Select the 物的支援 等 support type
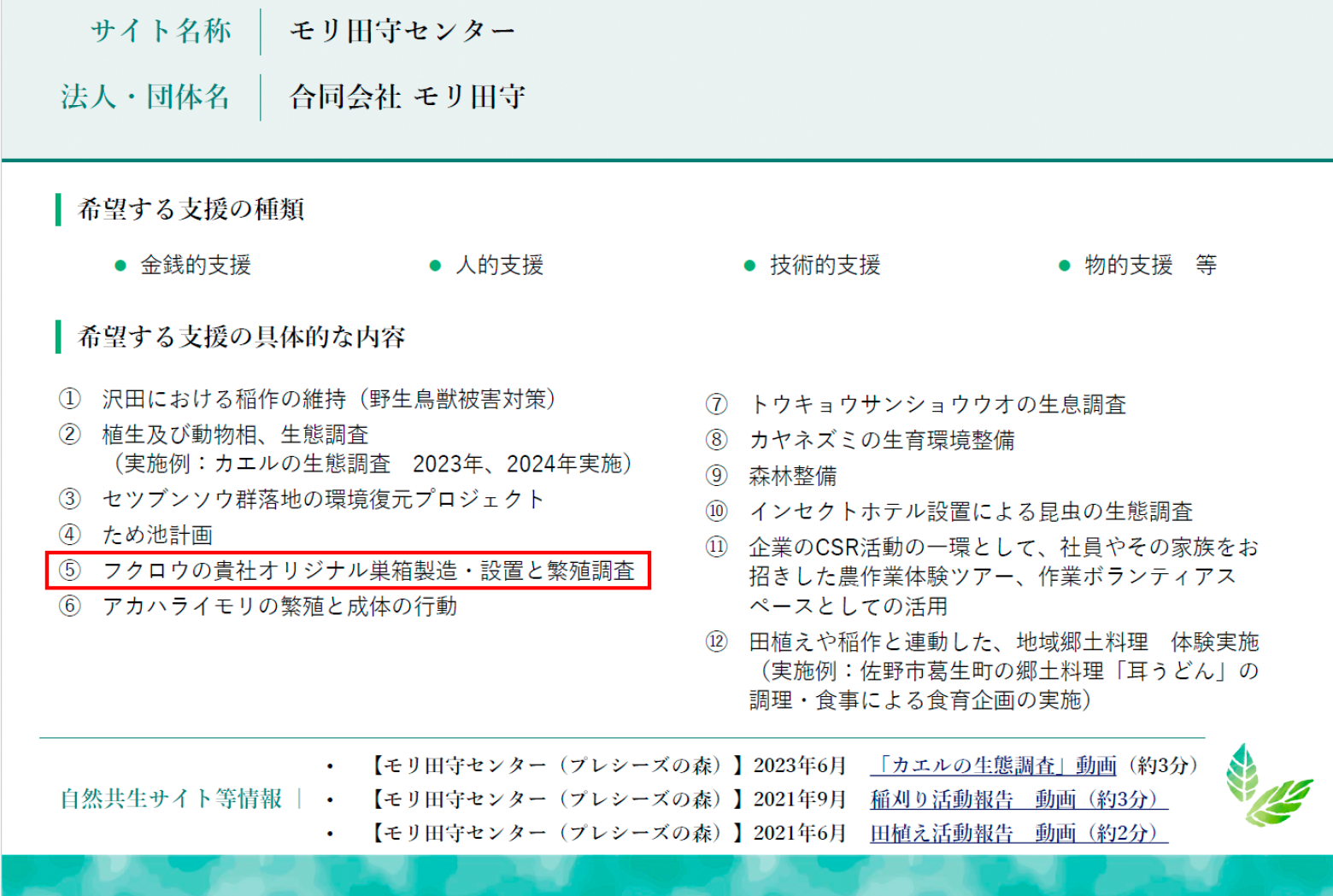 (x=1150, y=266)
